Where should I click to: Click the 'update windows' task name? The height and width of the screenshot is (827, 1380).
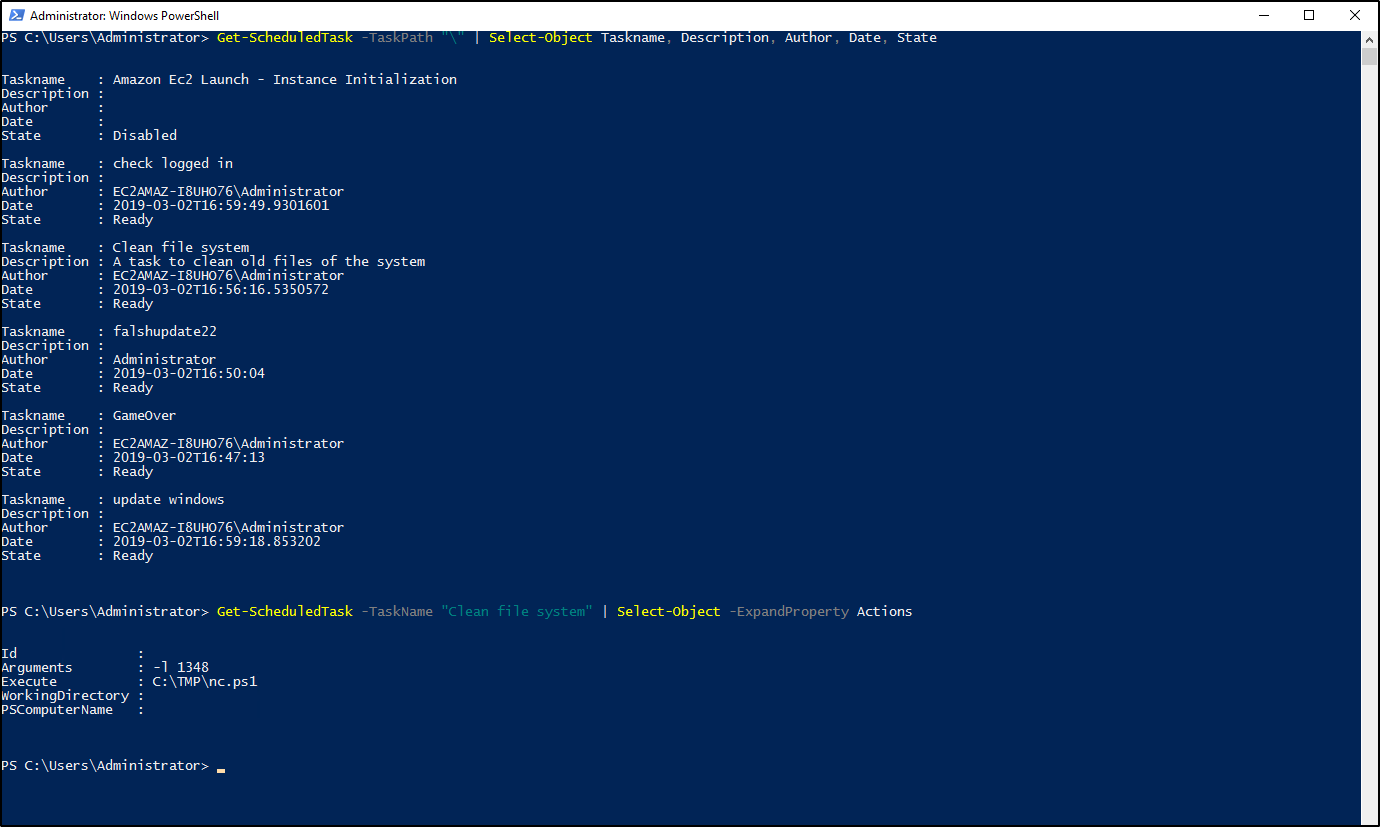click(168, 500)
